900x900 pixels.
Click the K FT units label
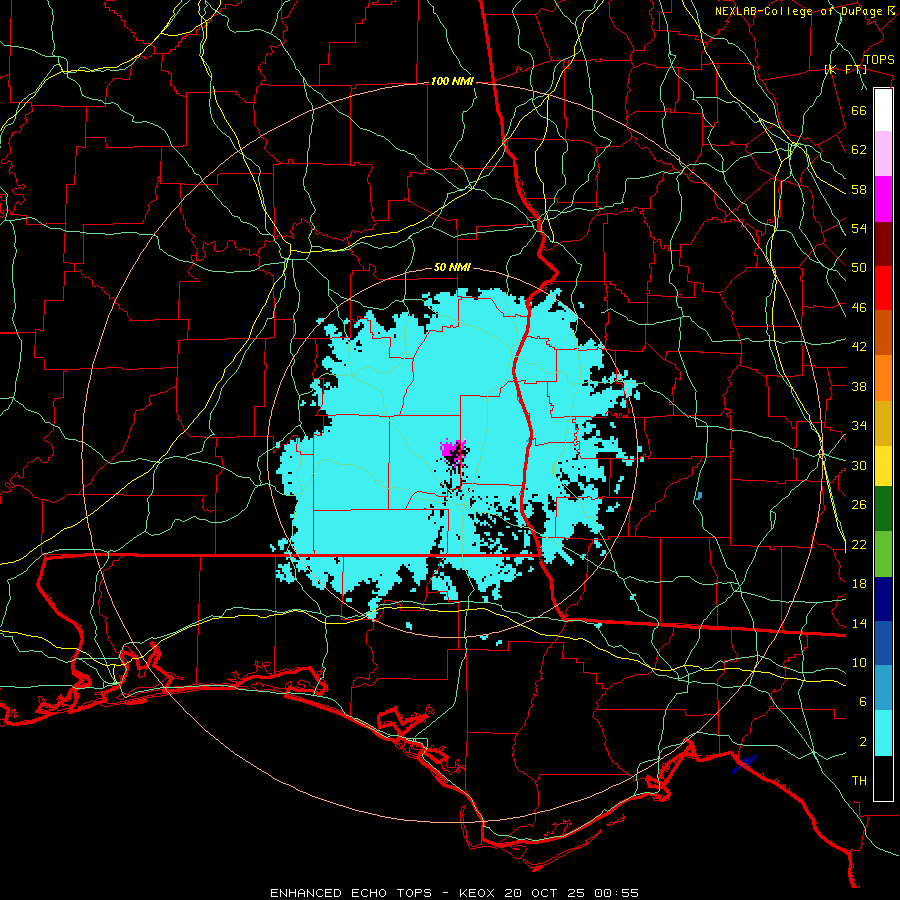click(845, 69)
